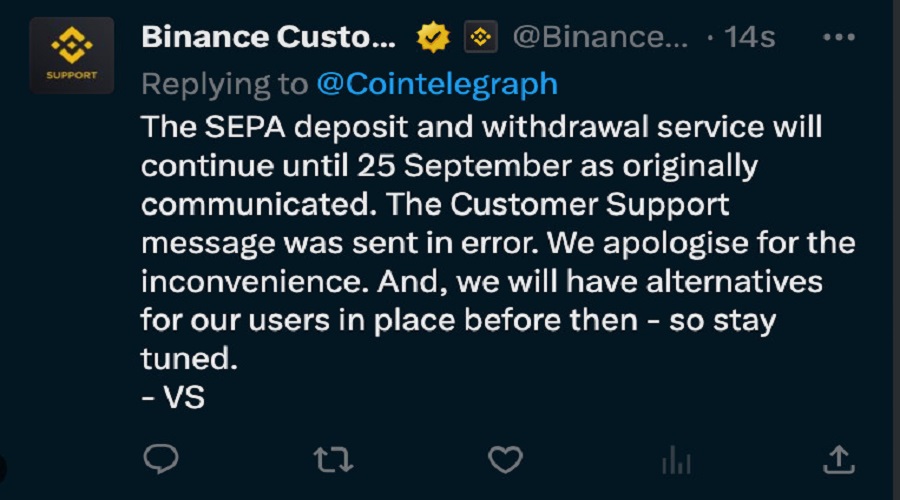Click the word SEPA in tweet
The height and width of the screenshot is (500, 900).
tap(245, 126)
